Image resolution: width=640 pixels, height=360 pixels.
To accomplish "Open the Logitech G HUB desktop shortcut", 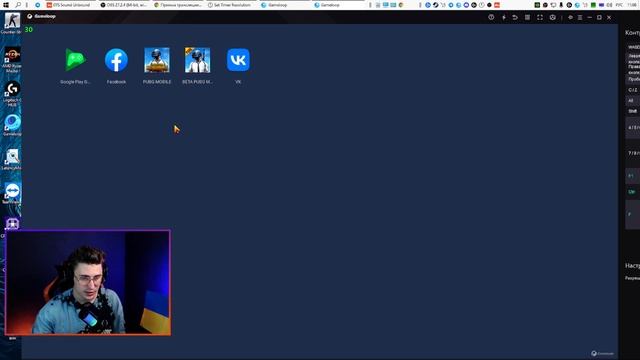I will [x=12, y=94].
